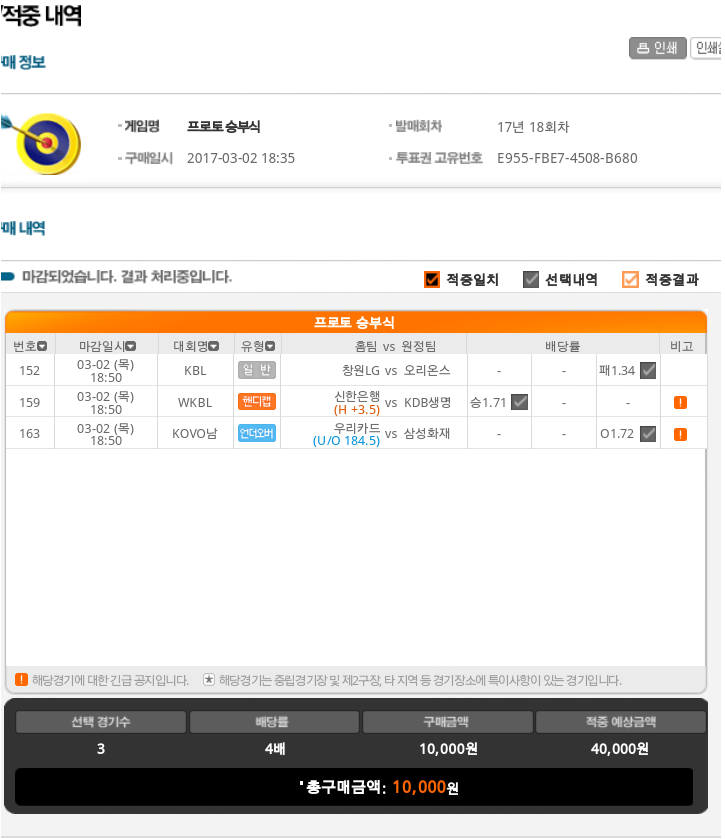Open the urgent notice icon for match 159
Screen dimensions: 725x839
680,402
